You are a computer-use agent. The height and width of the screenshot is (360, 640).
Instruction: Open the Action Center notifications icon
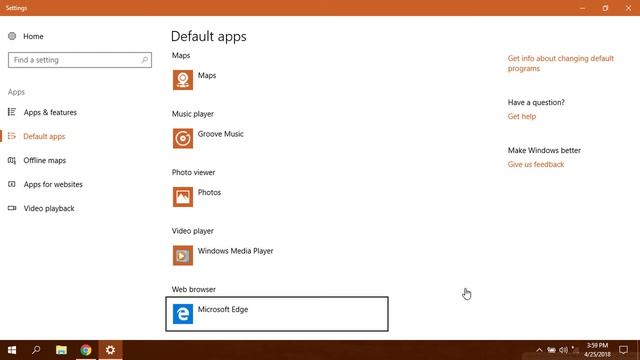[623, 350]
